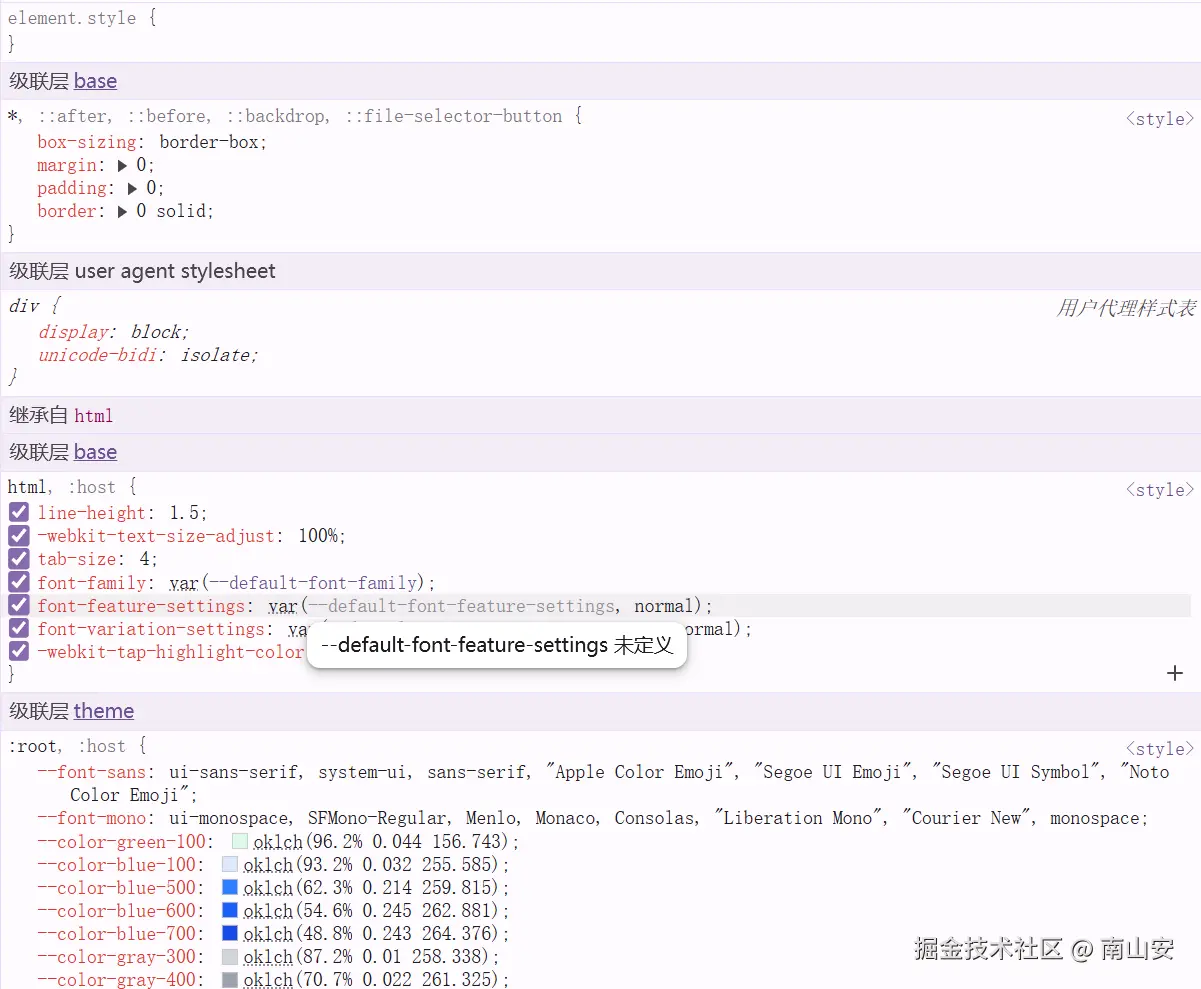The image size is (1201, 989).
Task: Toggle the -webkit-text-size-adjust checkbox
Action: 19,536
